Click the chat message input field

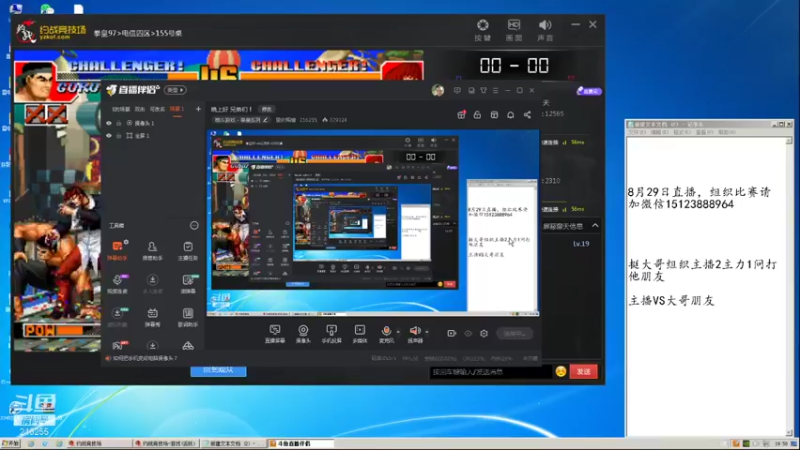[491, 372]
